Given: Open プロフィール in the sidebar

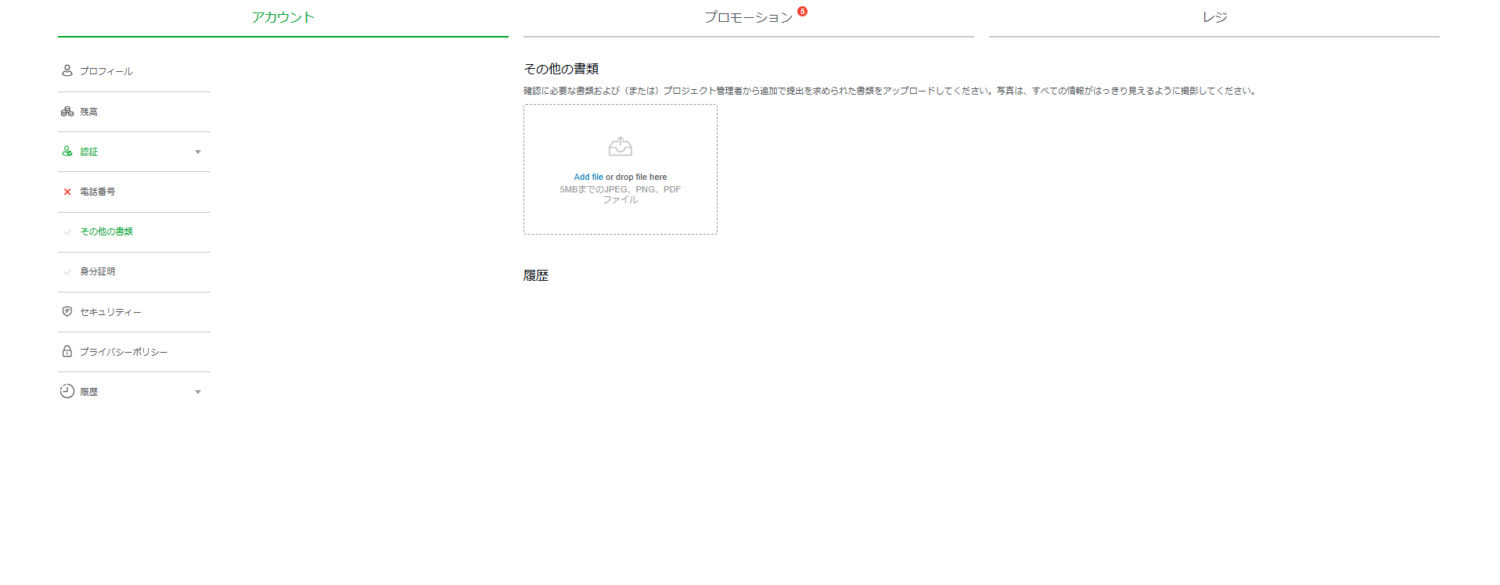Looking at the screenshot, I should coord(106,71).
